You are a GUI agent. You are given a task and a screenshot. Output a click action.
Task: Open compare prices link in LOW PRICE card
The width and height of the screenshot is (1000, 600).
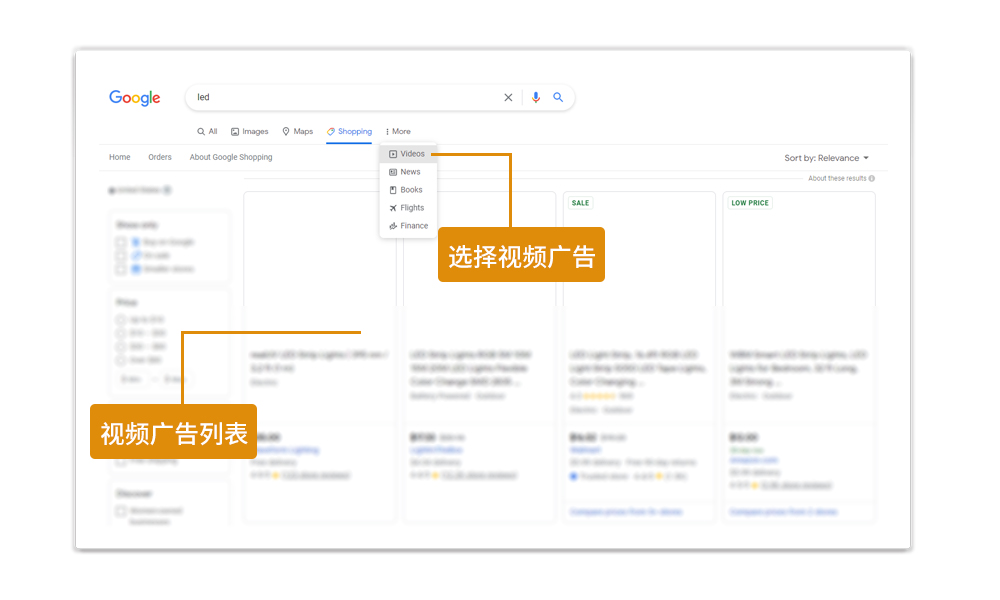point(784,512)
